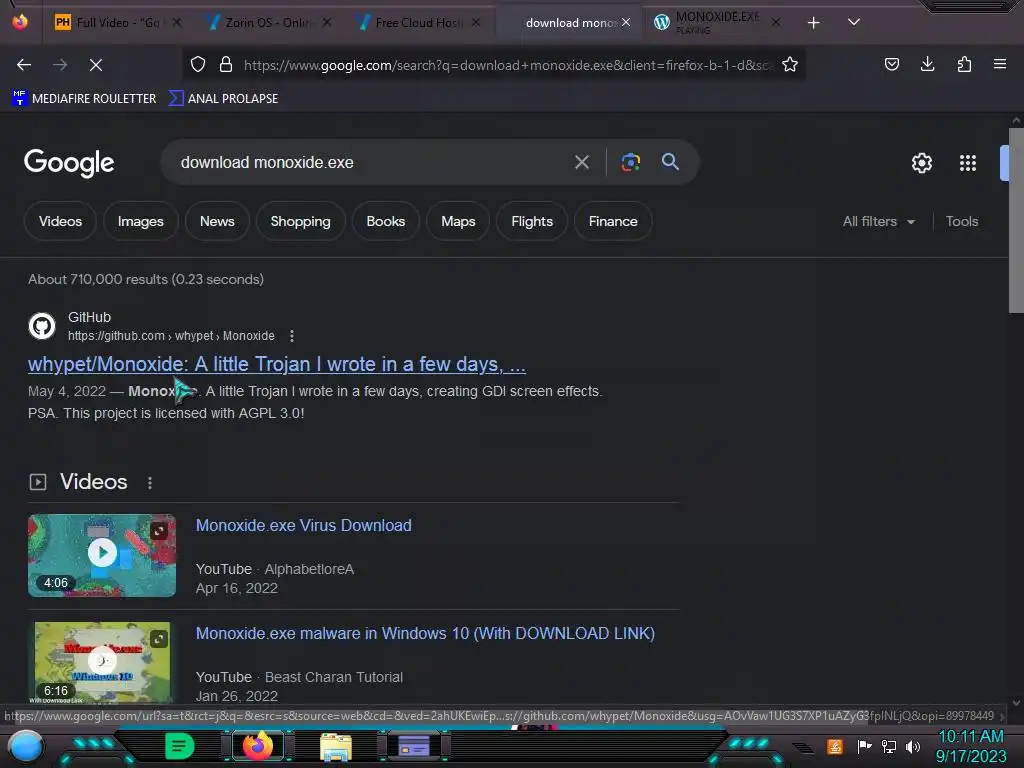Viewport: 1024px width, 768px height.
Task: Open a new browser tab
Action: pyautogui.click(x=813, y=23)
